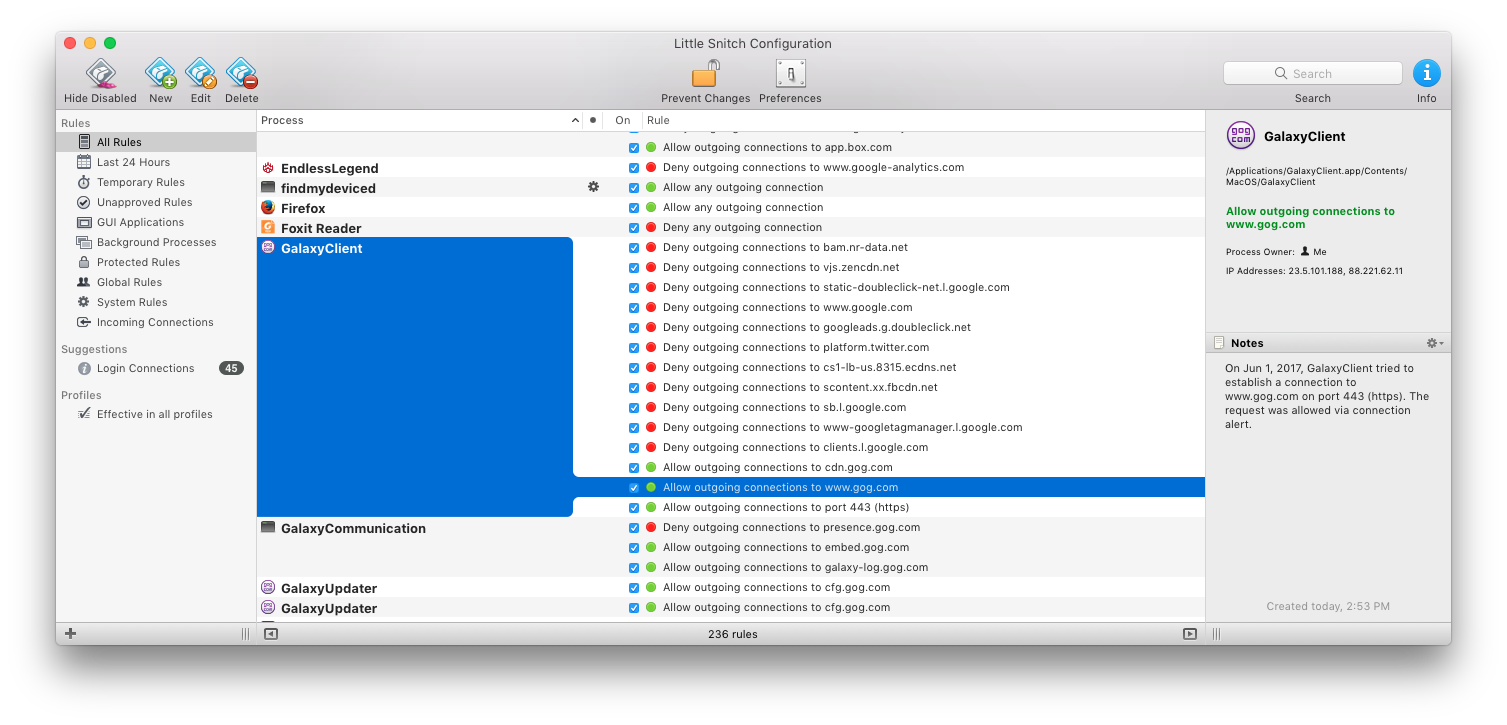Select allow rule for embed.gog.com
This screenshot has width=1507, height=725.
pos(785,547)
